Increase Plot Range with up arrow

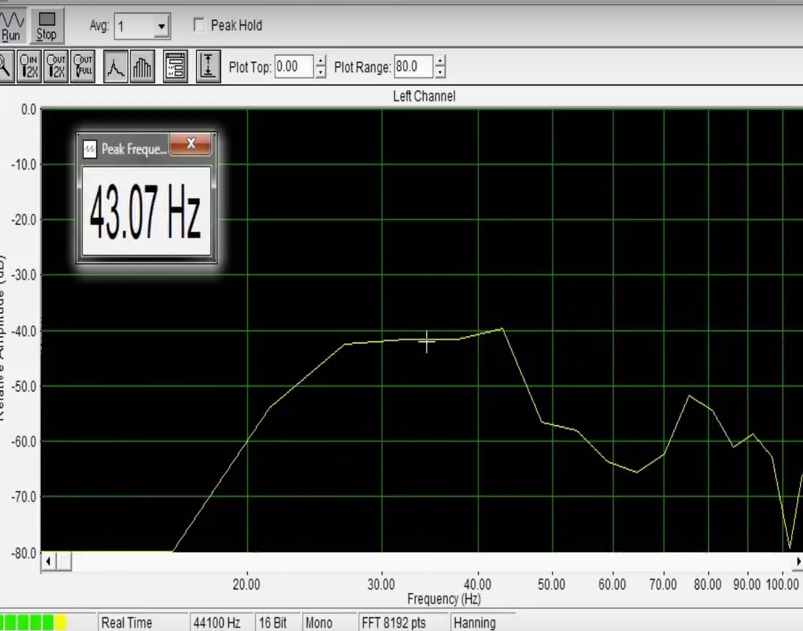point(440,61)
